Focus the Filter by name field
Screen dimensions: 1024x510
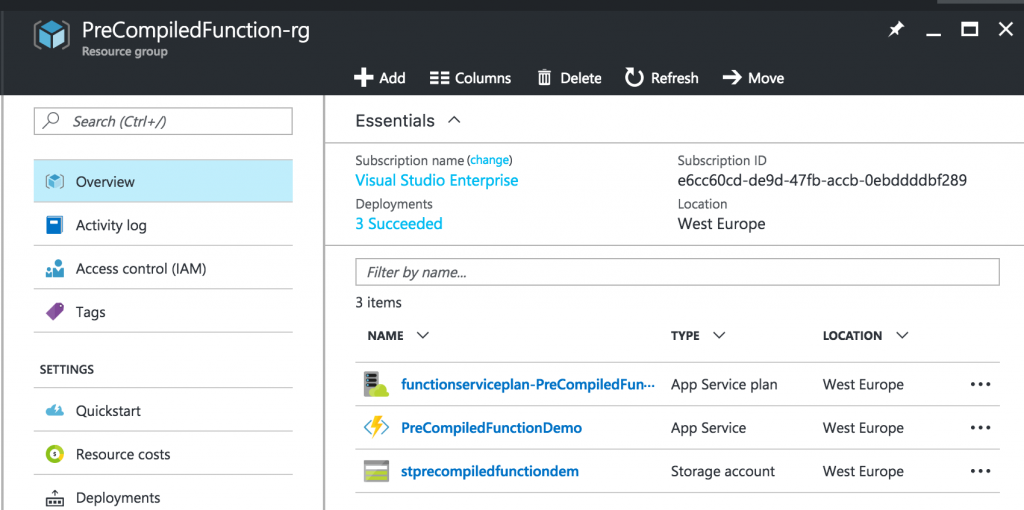coord(677,272)
